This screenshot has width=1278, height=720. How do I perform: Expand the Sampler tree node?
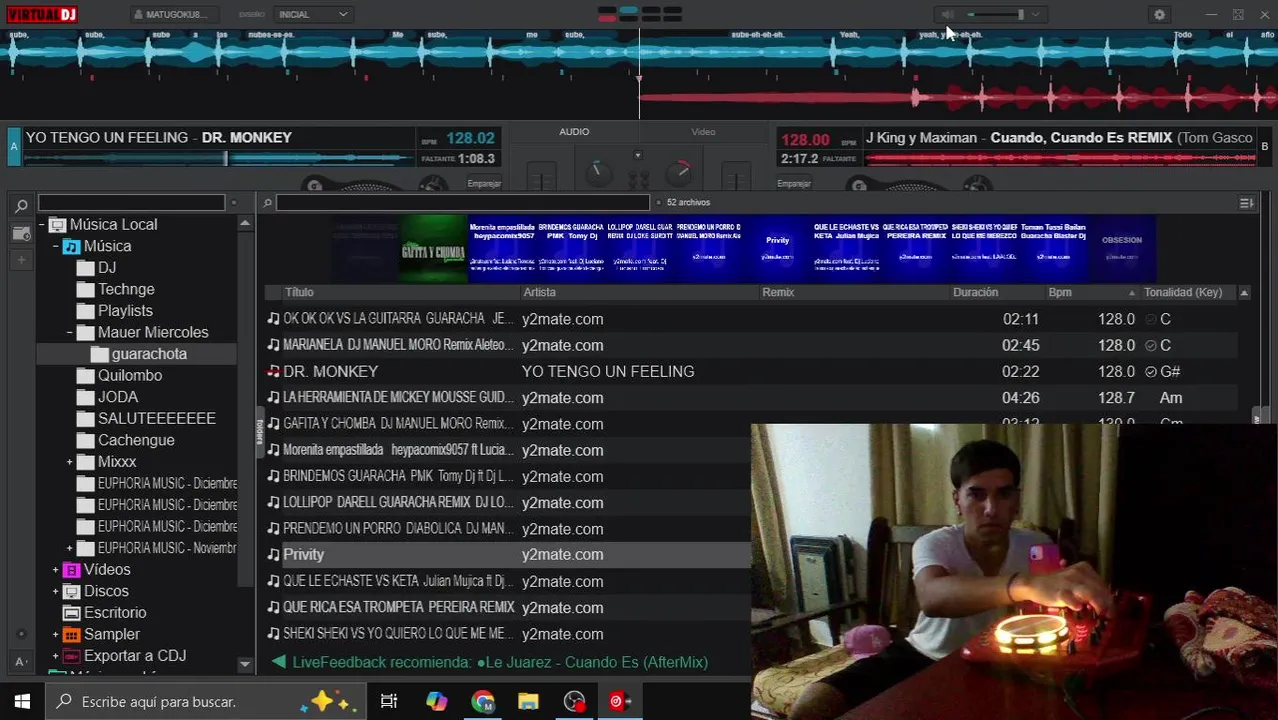[56, 634]
